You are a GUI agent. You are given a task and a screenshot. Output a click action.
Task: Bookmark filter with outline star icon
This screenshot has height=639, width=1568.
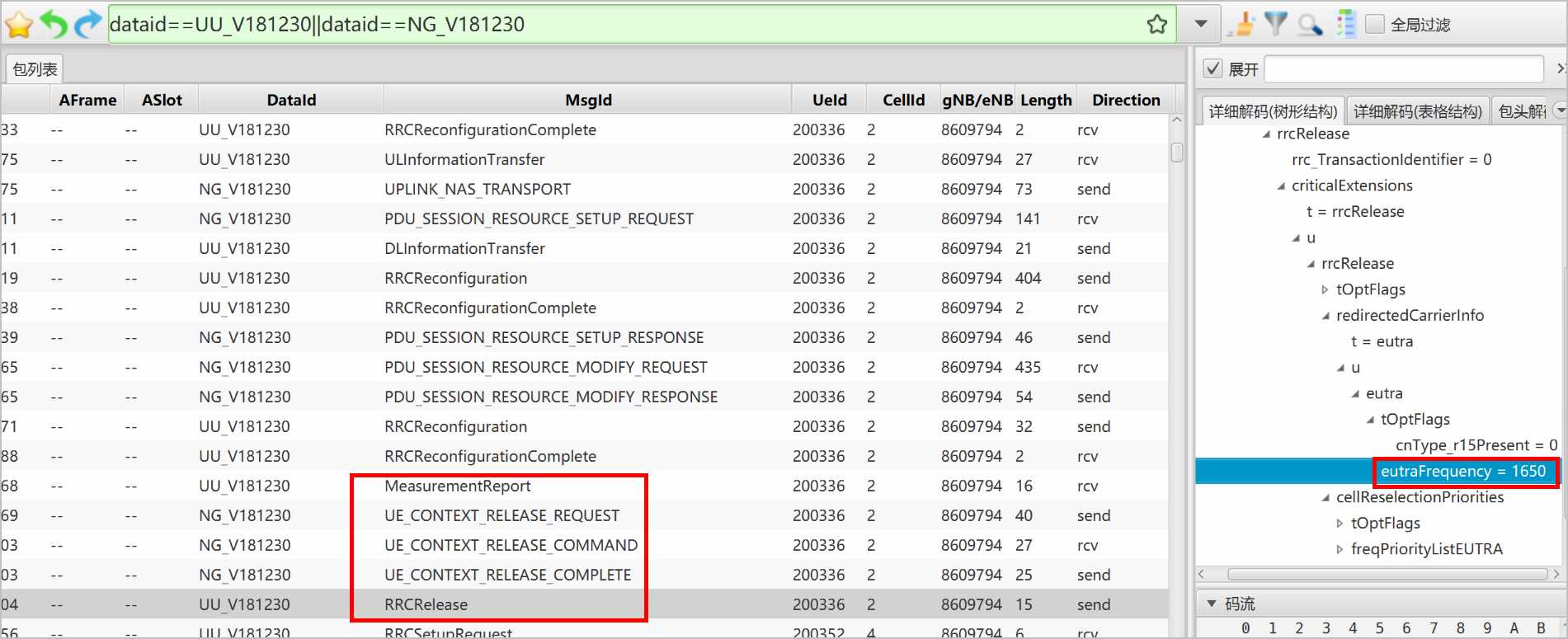(1156, 25)
